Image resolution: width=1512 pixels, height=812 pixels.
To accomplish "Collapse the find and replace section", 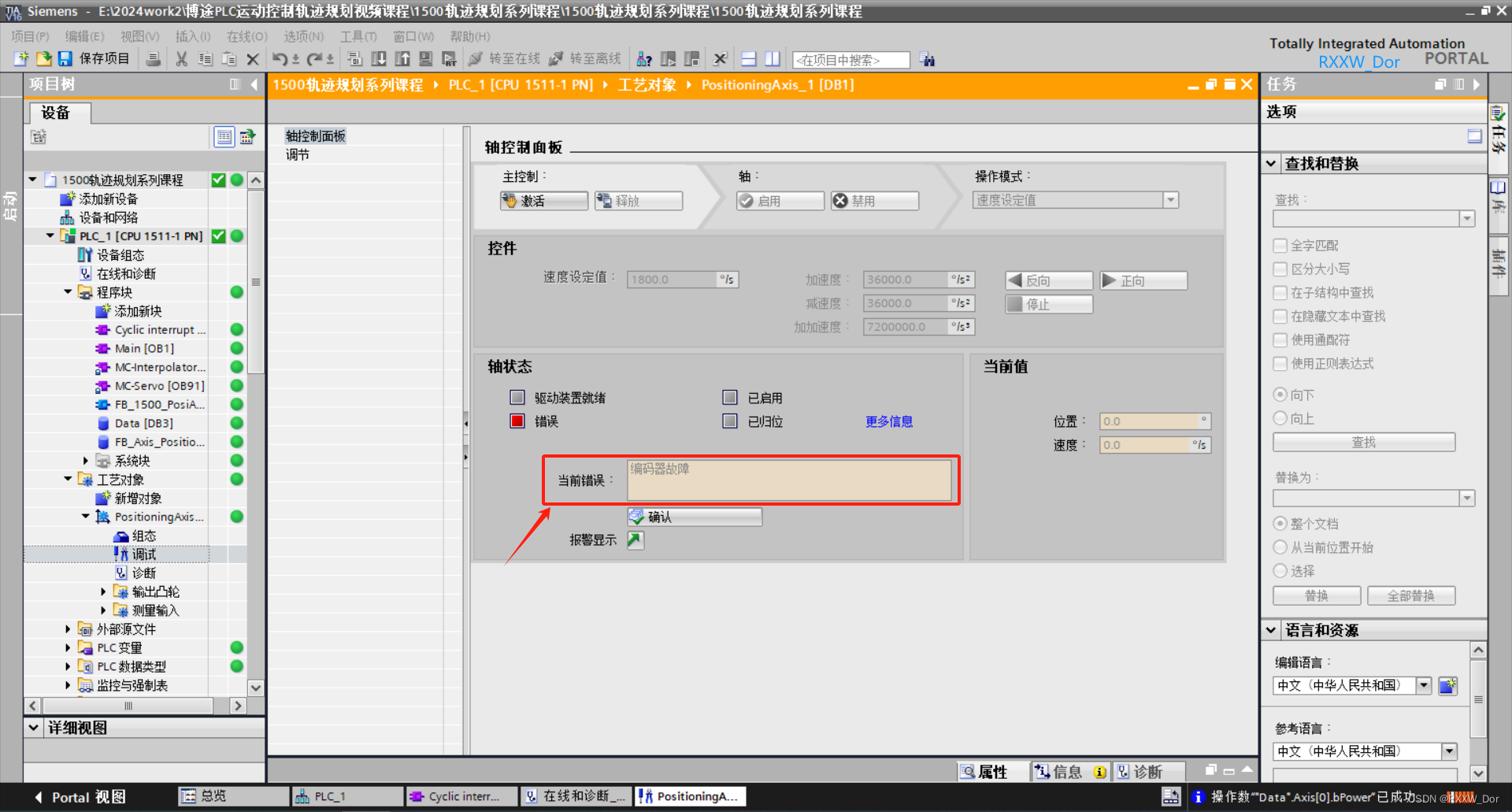I will (1271, 164).
